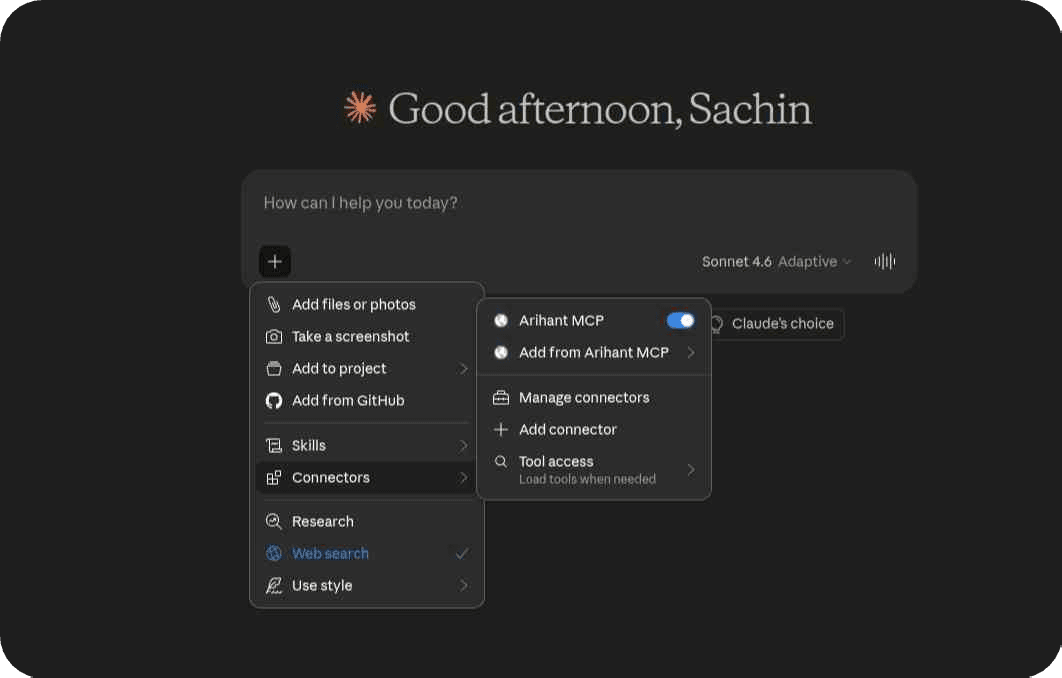Image resolution: width=1062 pixels, height=678 pixels.
Task: Click the orange Claude starburst logo
Action: point(360,108)
